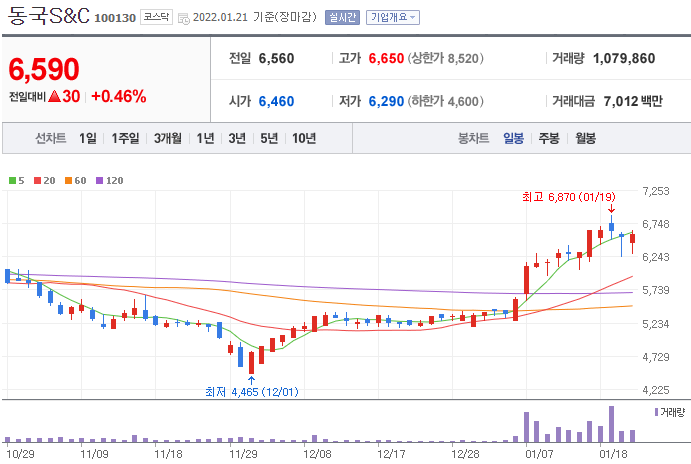Screen dimensions: 691x464
Task: Click the 최고 6,870 (01/19) label
Action: coord(568,197)
